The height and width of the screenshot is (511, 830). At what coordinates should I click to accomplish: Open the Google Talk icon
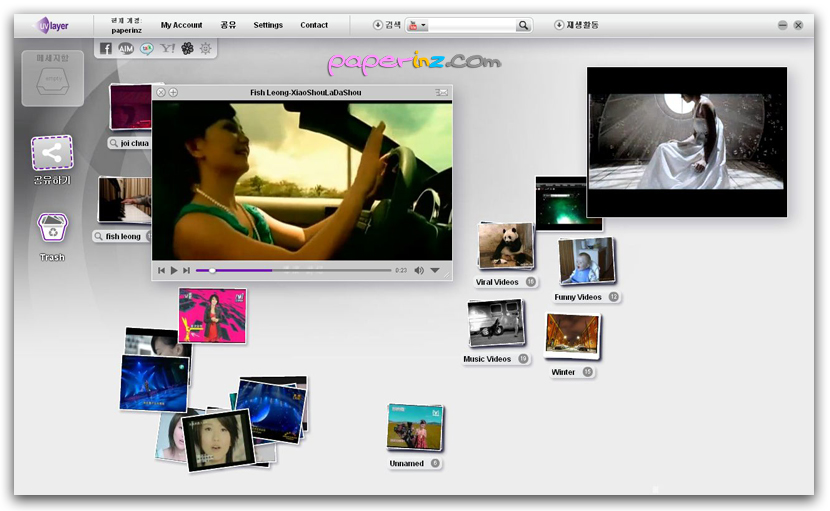147,49
